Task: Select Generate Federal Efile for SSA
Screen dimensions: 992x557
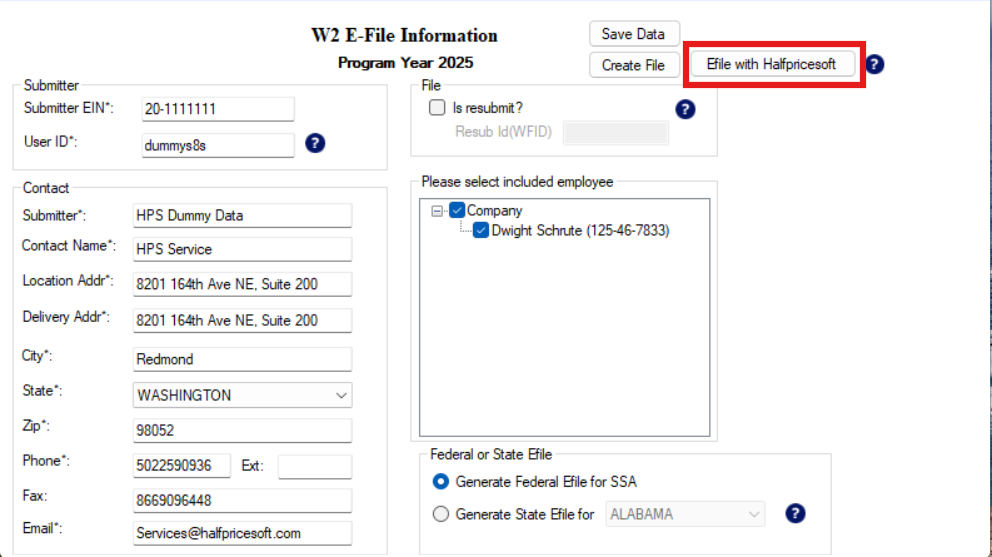Action: coord(441,482)
